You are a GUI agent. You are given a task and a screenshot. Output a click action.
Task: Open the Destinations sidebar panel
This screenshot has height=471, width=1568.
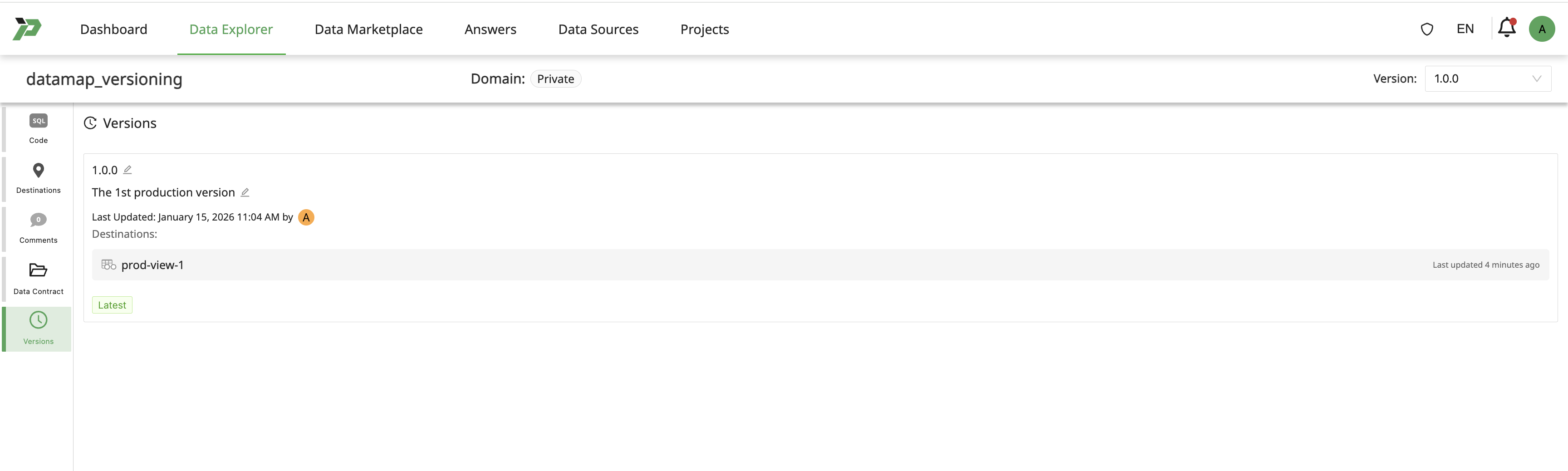coord(39,178)
